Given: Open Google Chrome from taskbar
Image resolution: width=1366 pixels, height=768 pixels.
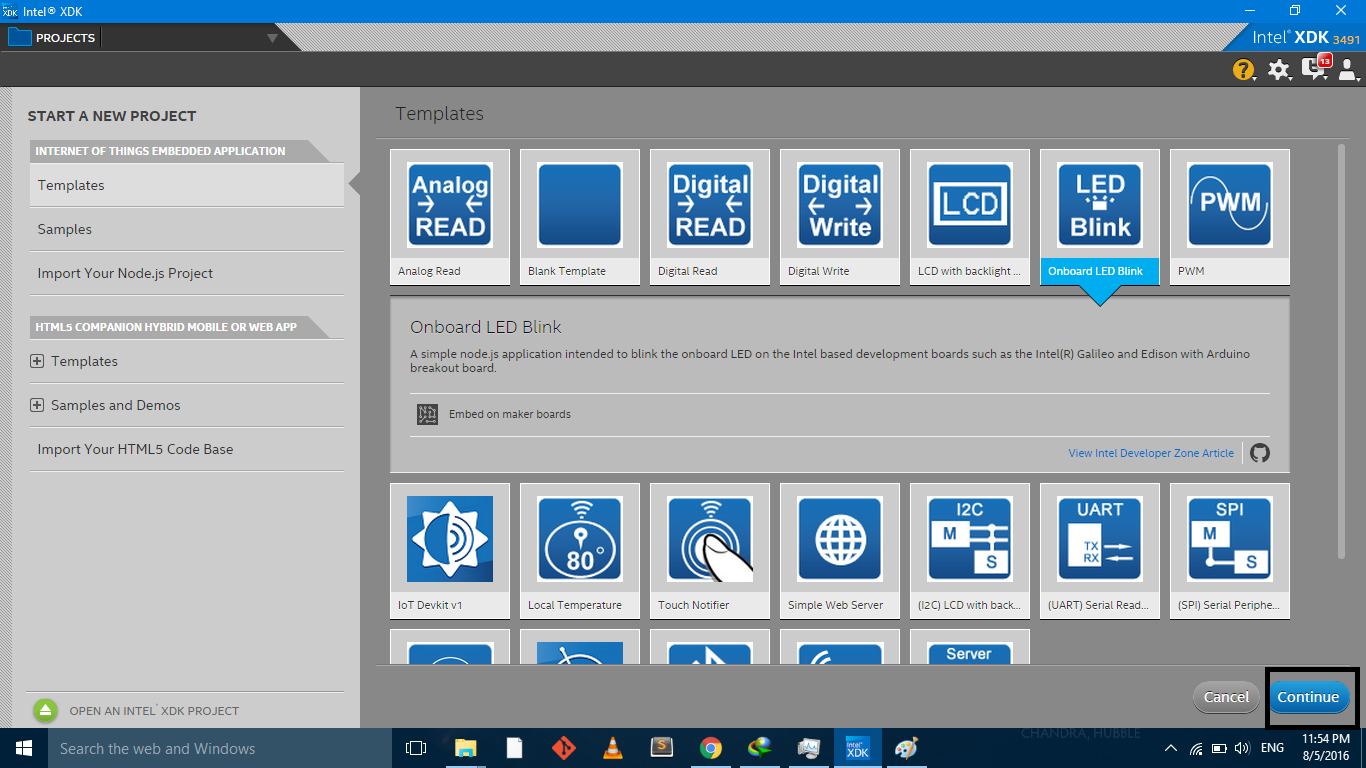Looking at the screenshot, I should pos(711,748).
